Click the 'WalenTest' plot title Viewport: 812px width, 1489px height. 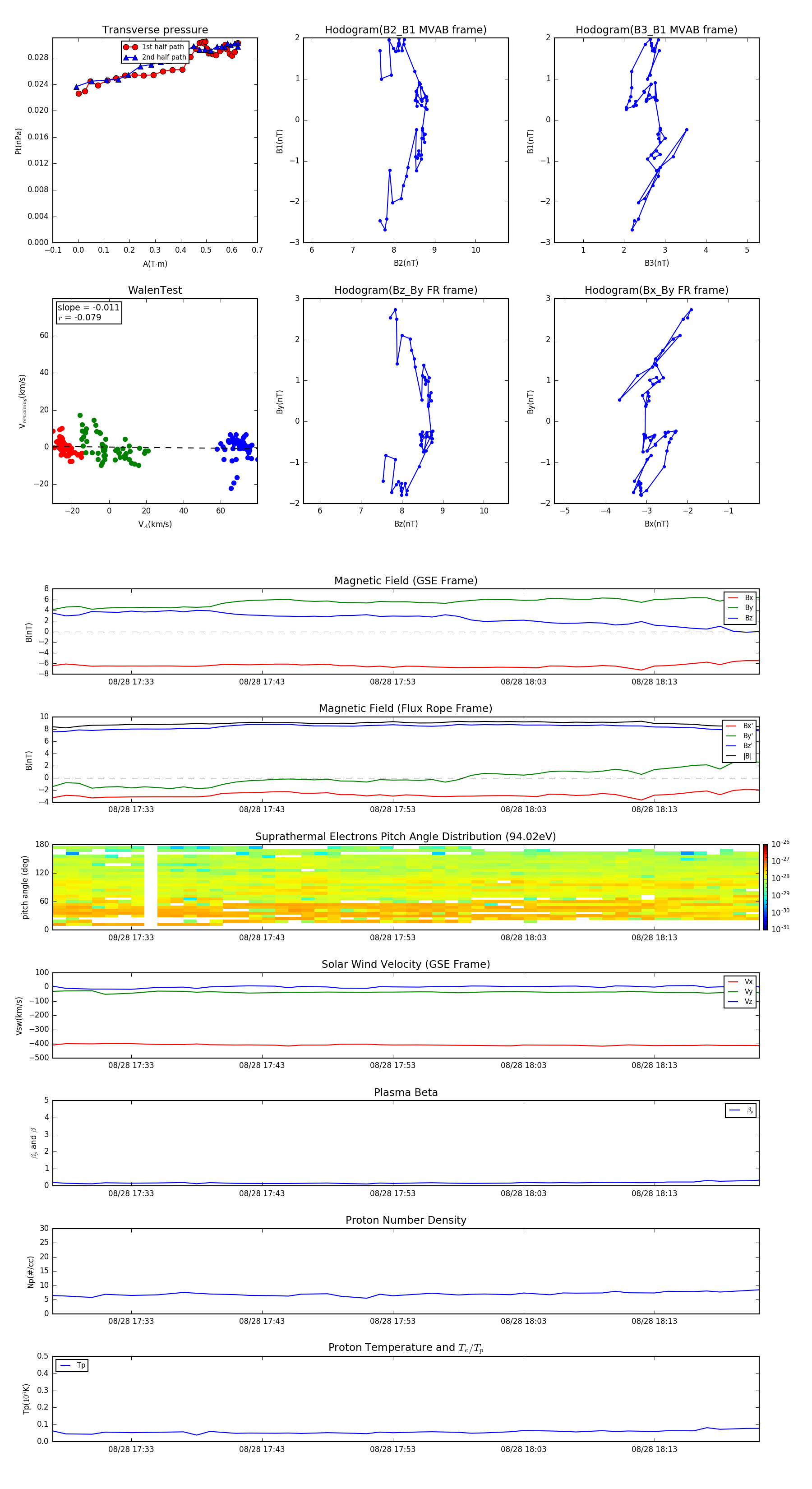(155, 290)
